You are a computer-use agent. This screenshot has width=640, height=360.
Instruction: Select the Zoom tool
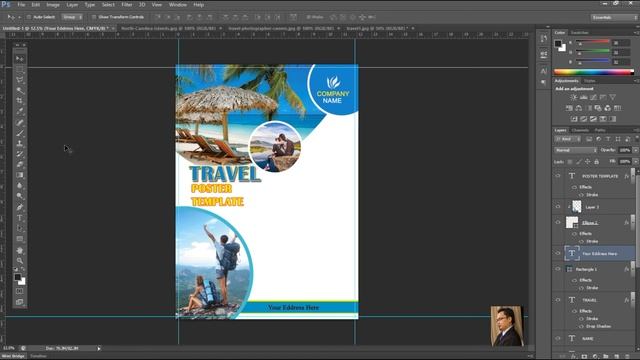pyautogui.click(x=20, y=261)
